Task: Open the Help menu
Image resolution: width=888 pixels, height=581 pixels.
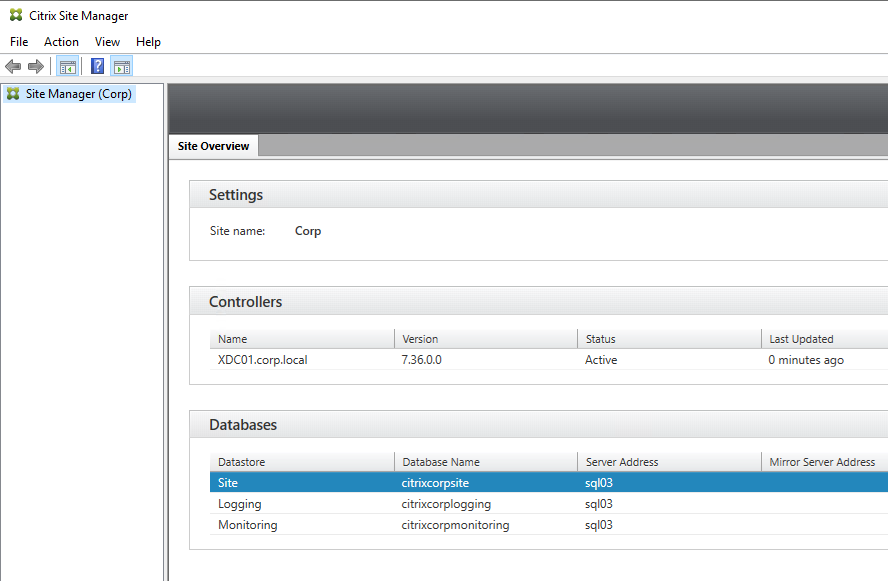Action: coord(148,42)
